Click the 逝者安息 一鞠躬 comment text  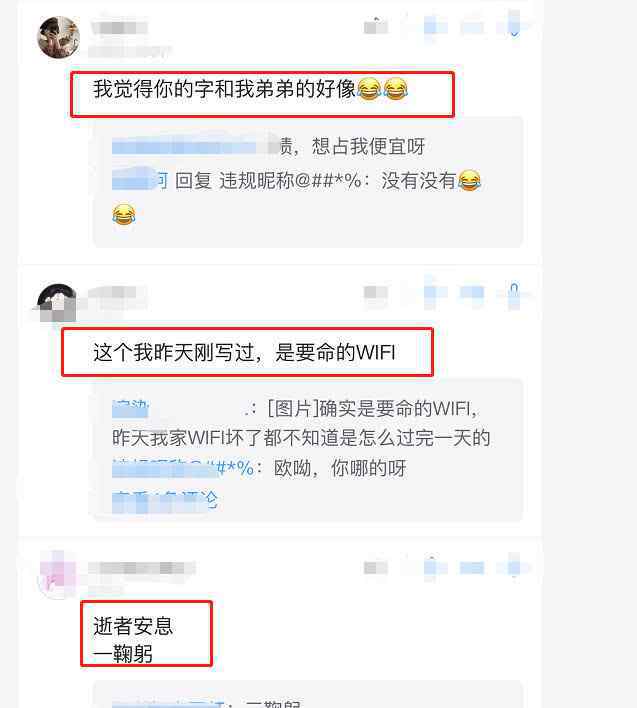[133, 640]
